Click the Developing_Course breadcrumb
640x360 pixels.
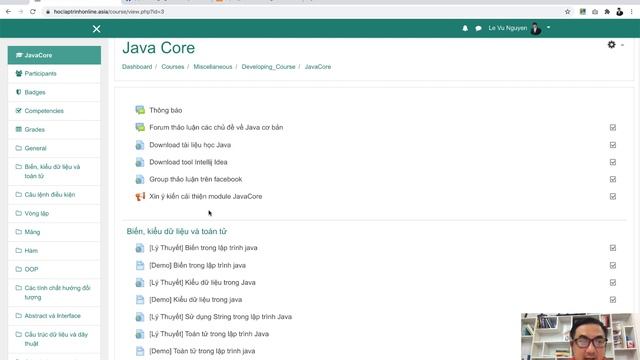[268, 67]
